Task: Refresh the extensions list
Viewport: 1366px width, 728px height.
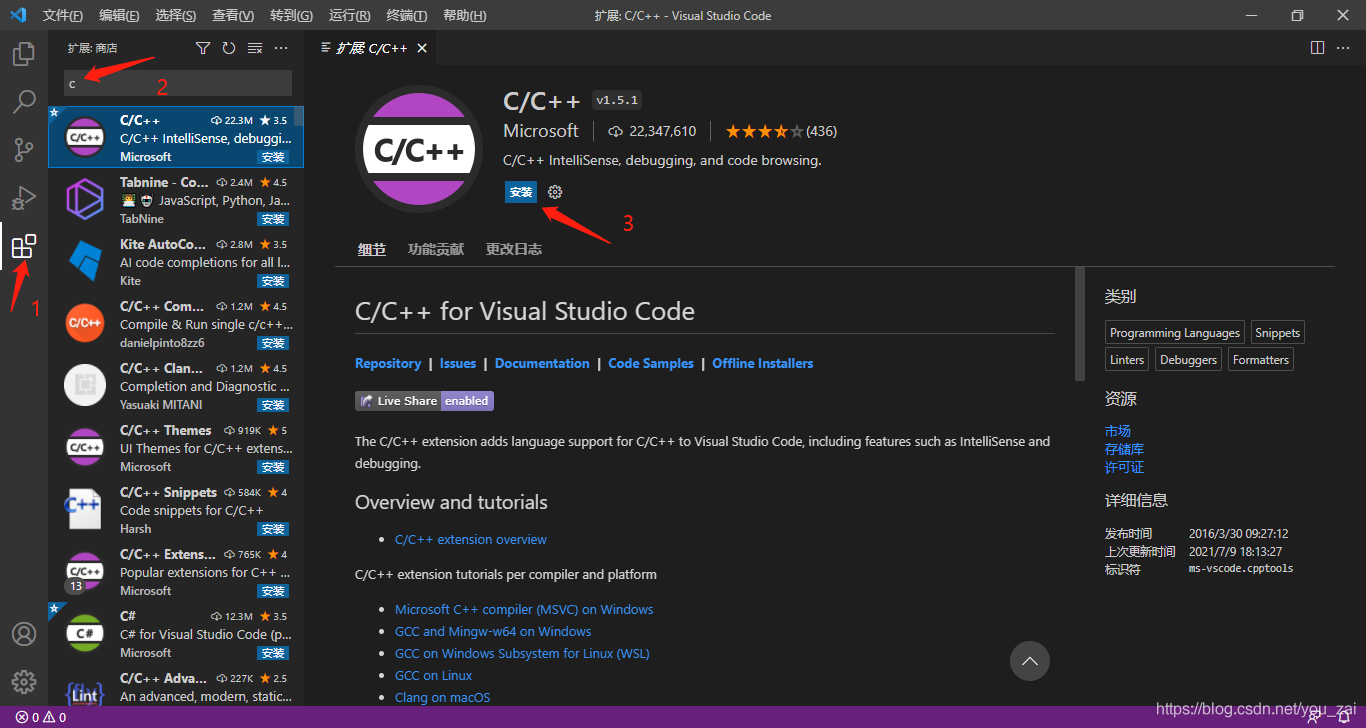Action: (x=228, y=47)
